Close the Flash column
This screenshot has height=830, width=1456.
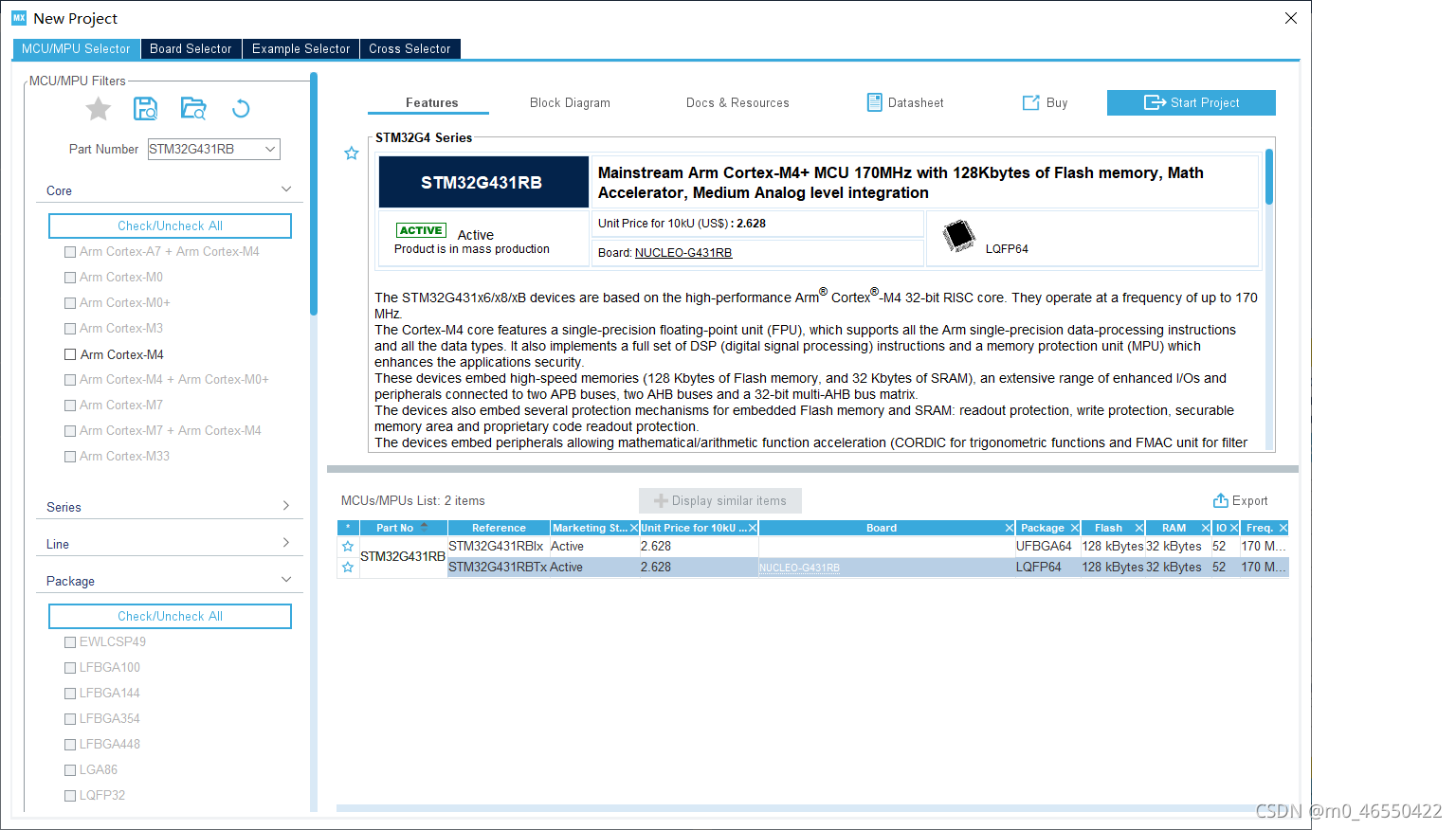[1139, 528]
